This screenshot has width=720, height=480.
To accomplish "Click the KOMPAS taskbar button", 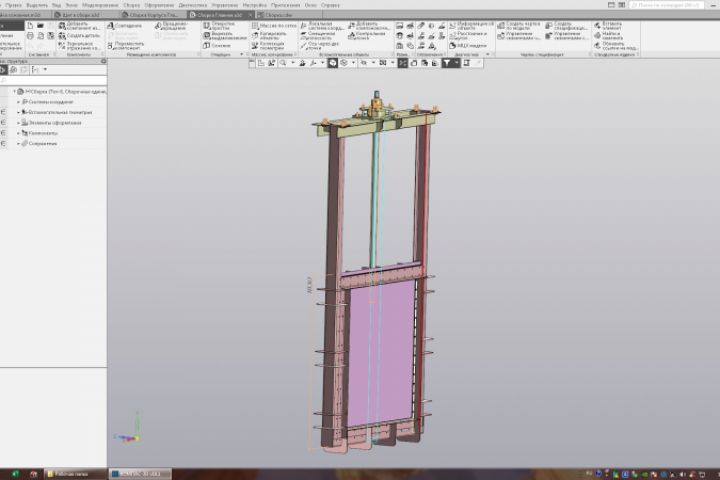I will point(141,474).
